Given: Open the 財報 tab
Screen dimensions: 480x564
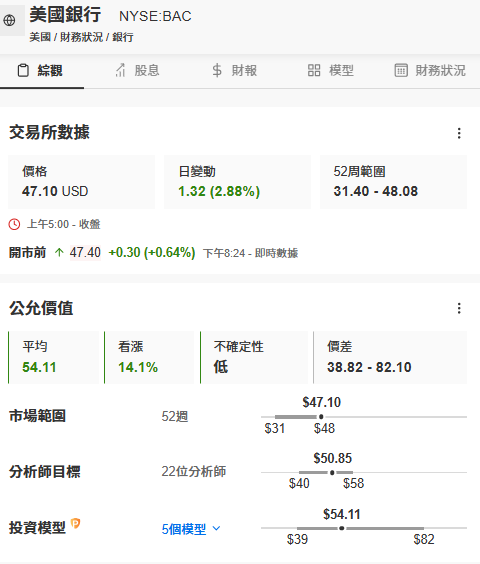Looking at the screenshot, I should coord(235,70).
